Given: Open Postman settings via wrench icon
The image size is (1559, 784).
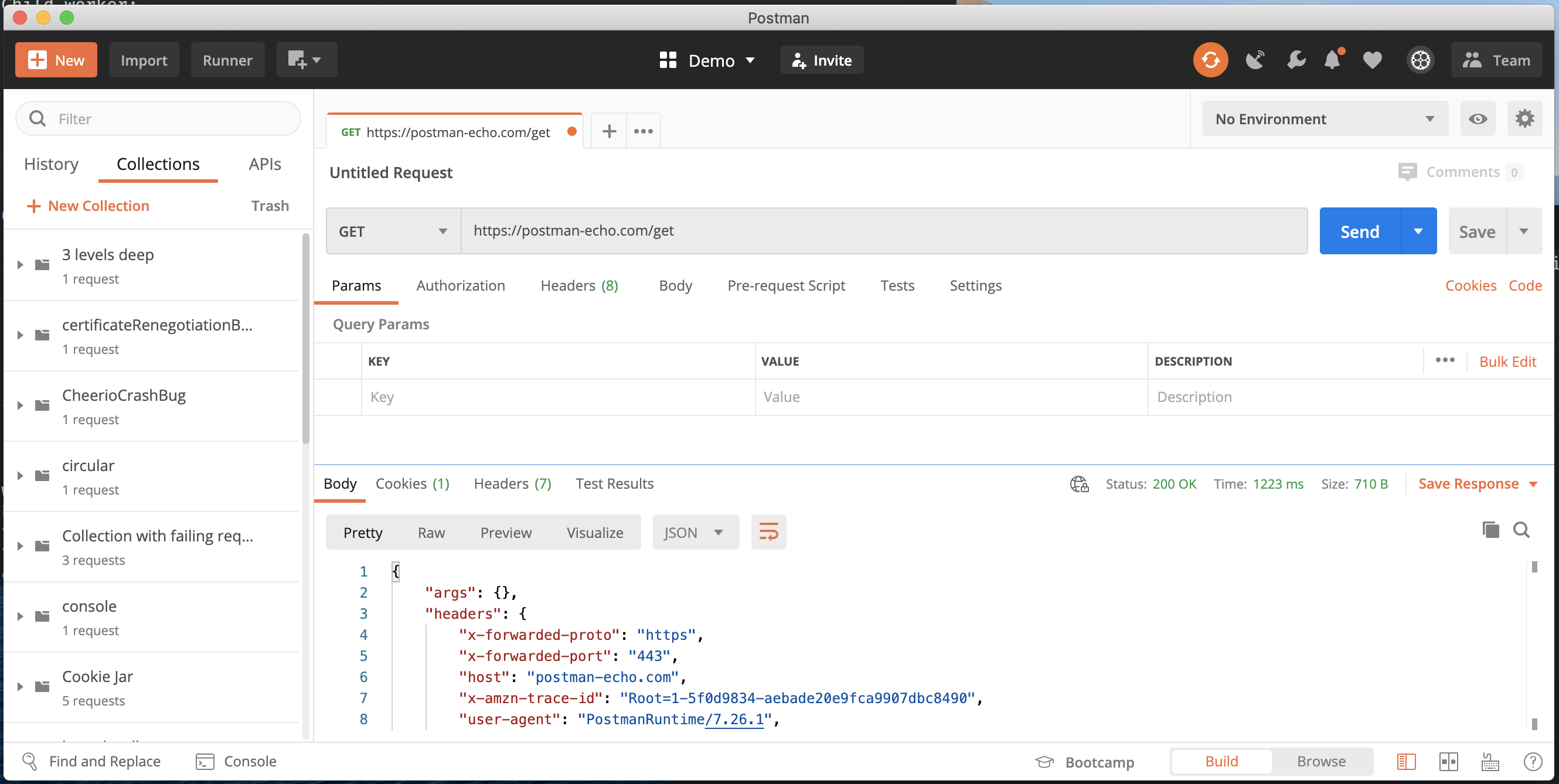Looking at the screenshot, I should coord(1296,59).
